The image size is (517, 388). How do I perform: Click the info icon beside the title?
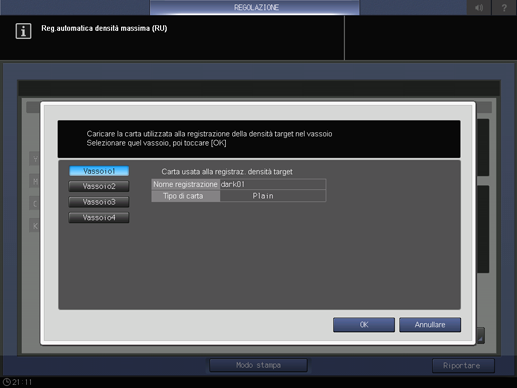(23, 31)
